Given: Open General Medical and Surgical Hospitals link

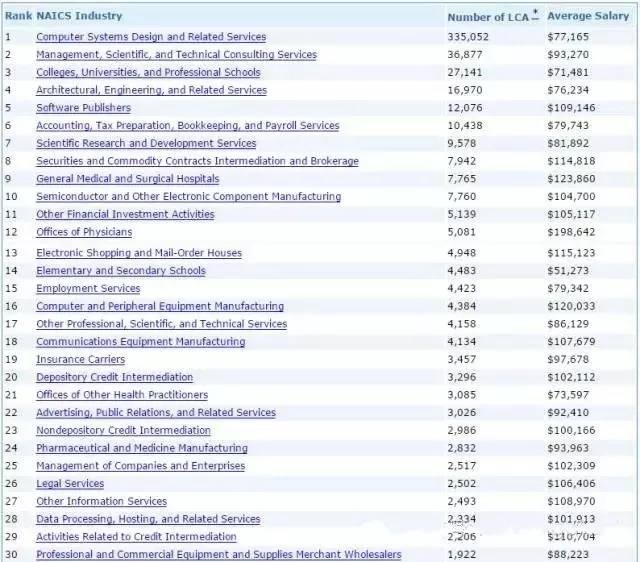Looking at the screenshot, I should [128, 179].
